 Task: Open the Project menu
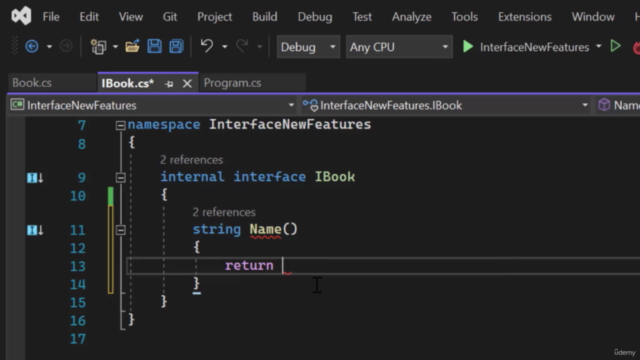[x=215, y=17]
